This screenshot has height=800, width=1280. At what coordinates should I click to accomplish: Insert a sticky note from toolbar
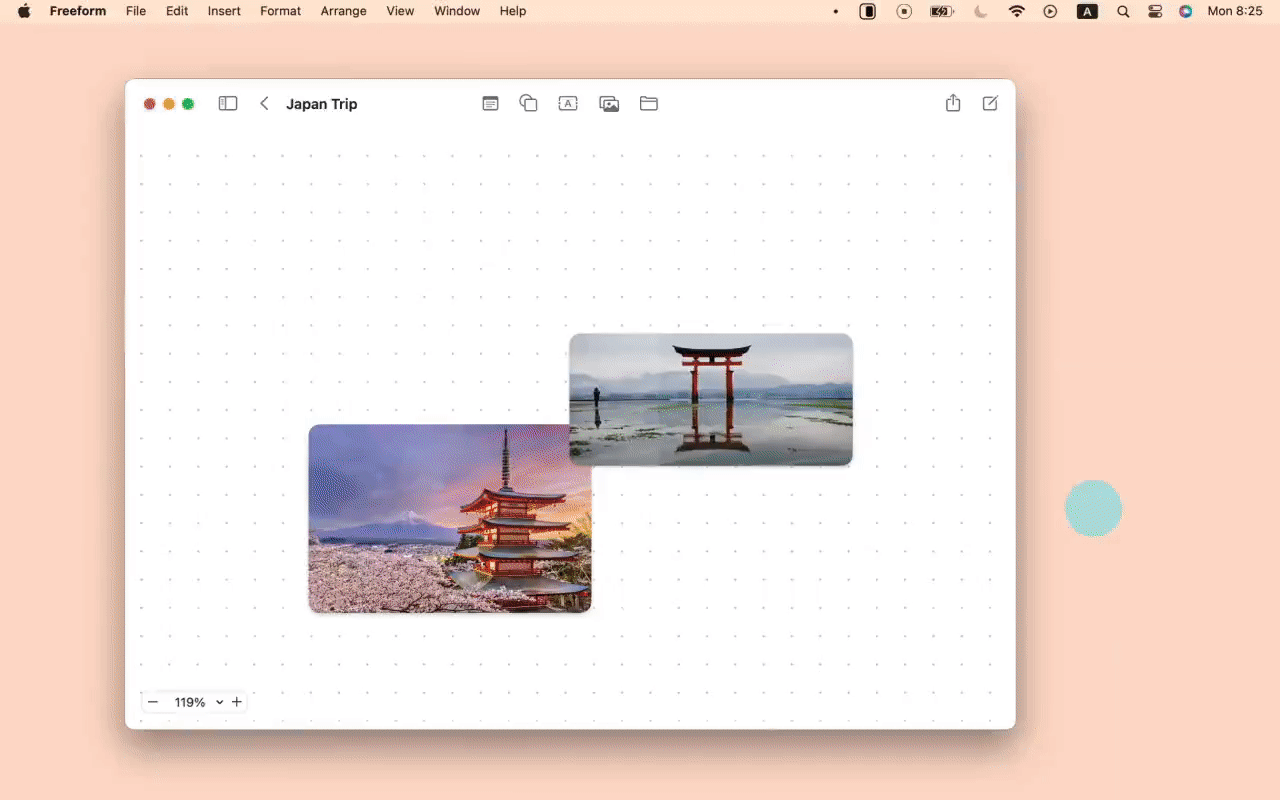490,104
